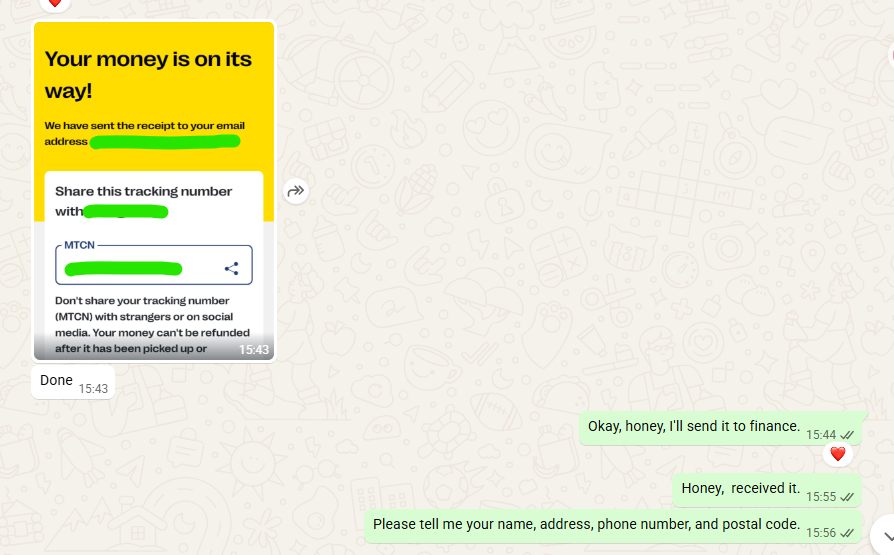Click the heart reaction at top of chat
This screenshot has height=555, width=894.
[54, 3]
